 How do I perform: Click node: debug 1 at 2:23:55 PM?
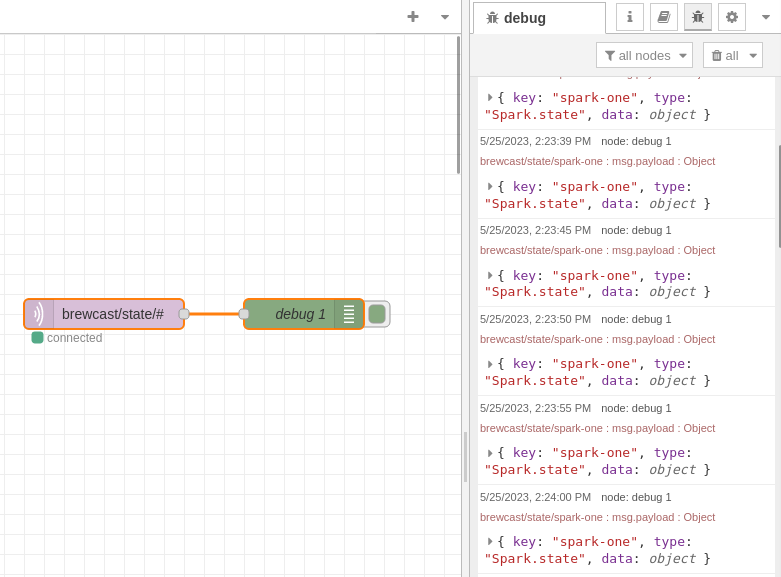pos(636,409)
